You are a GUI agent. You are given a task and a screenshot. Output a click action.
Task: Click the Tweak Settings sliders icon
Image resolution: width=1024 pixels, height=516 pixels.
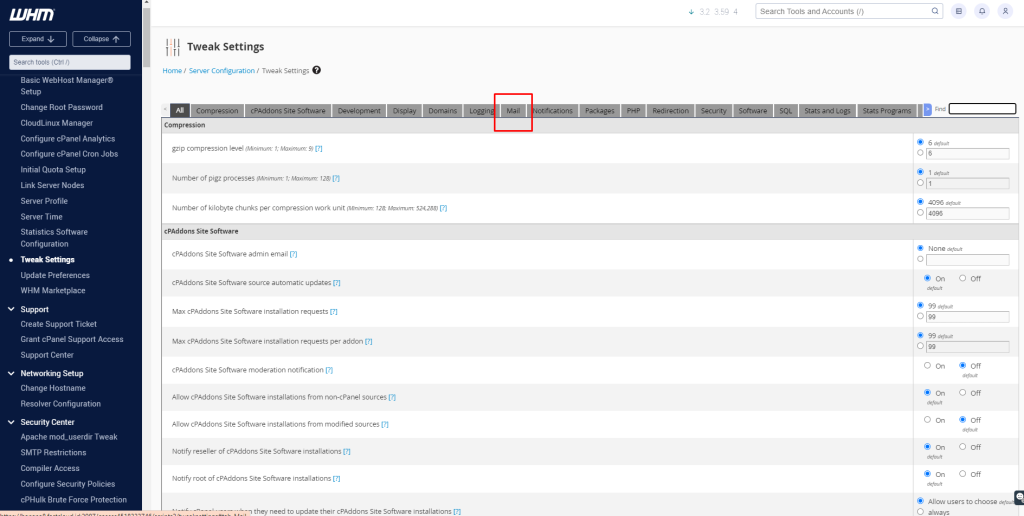[x=173, y=47]
